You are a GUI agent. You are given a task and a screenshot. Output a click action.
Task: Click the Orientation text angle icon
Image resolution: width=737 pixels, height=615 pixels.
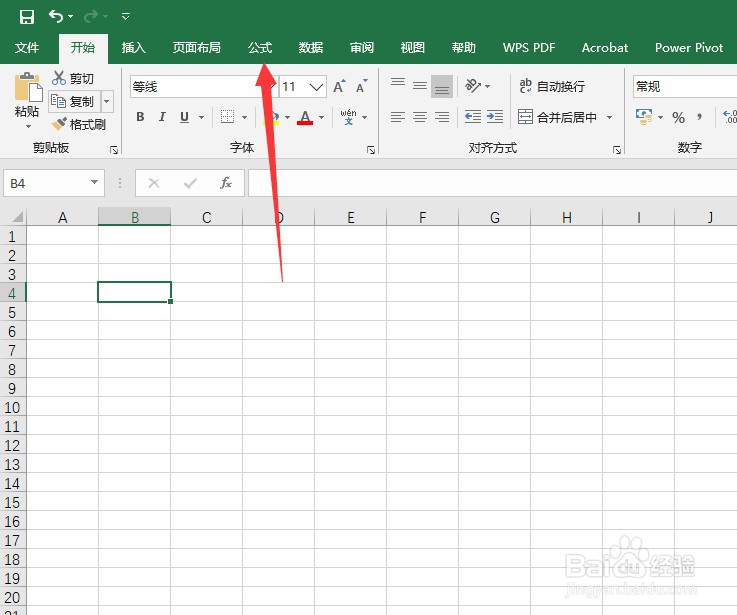473,86
